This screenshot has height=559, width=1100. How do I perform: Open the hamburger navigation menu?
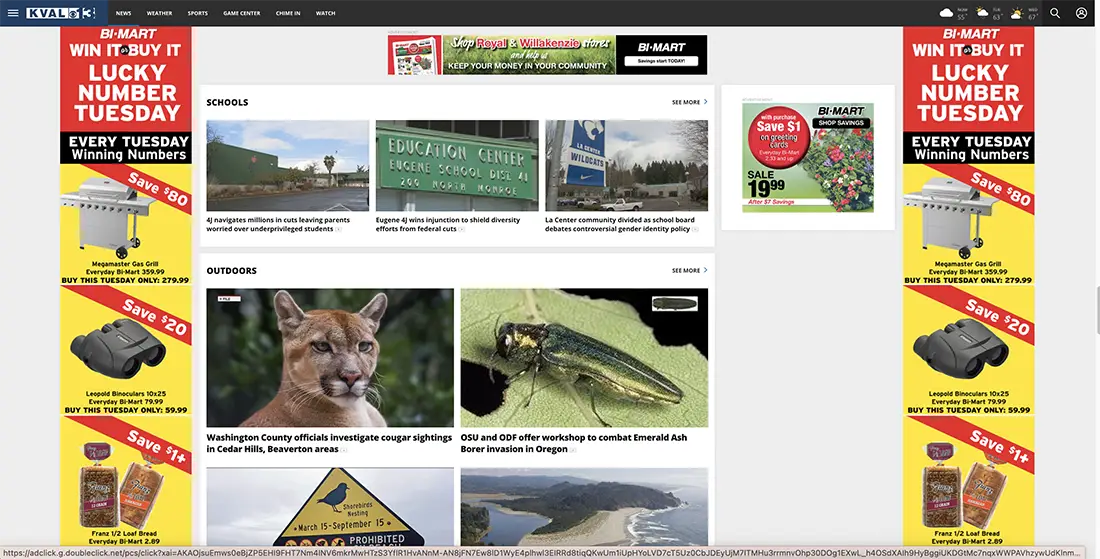pyautogui.click(x=13, y=13)
